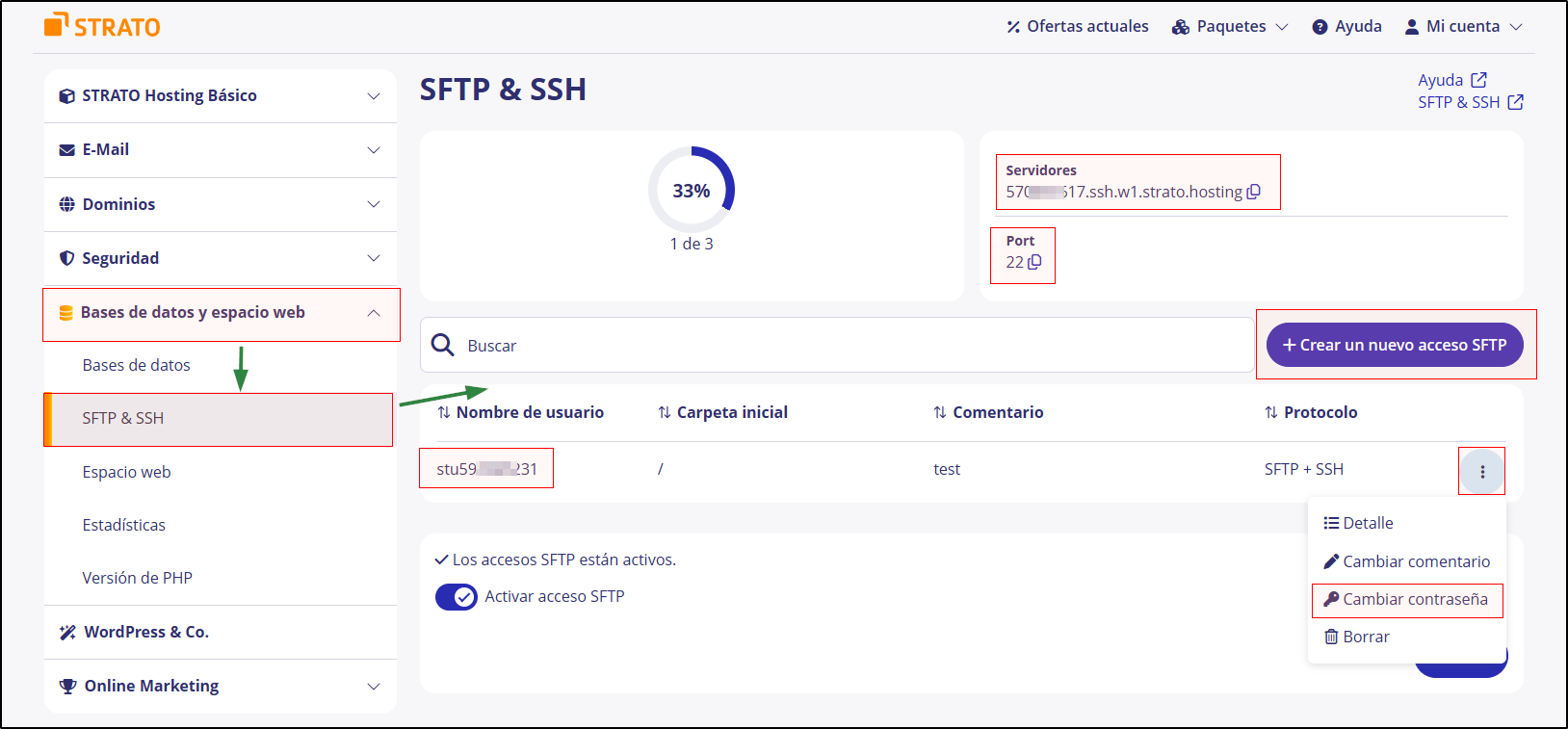Click the STRATO logo
The width and height of the screenshot is (1568, 729).
click(x=102, y=25)
